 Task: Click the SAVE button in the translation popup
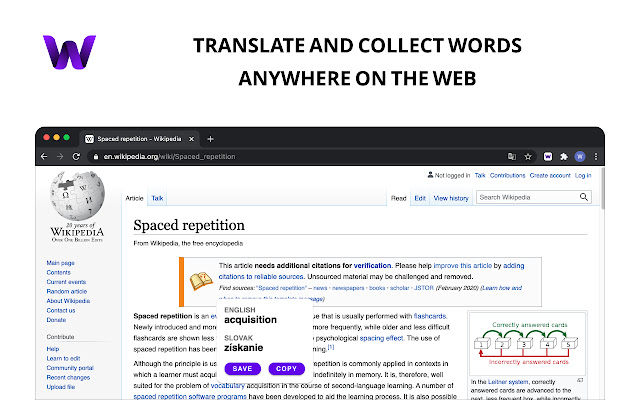pyautogui.click(x=242, y=369)
